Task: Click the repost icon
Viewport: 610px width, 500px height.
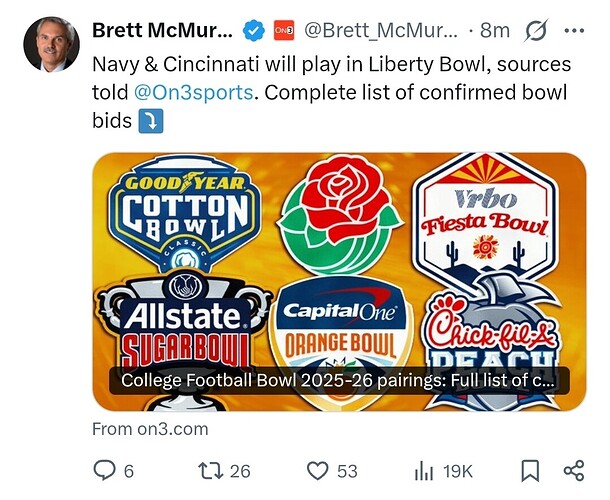Action: (x=211, y=470)
